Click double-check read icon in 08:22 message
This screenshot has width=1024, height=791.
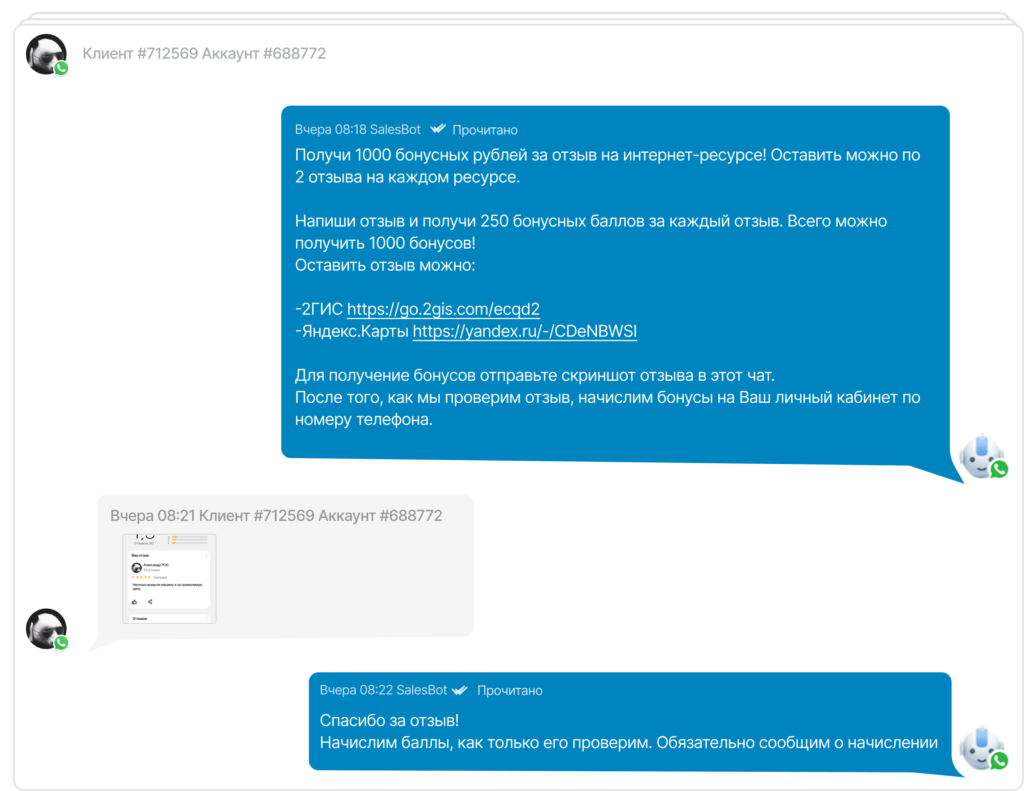[x=460, y=691]
